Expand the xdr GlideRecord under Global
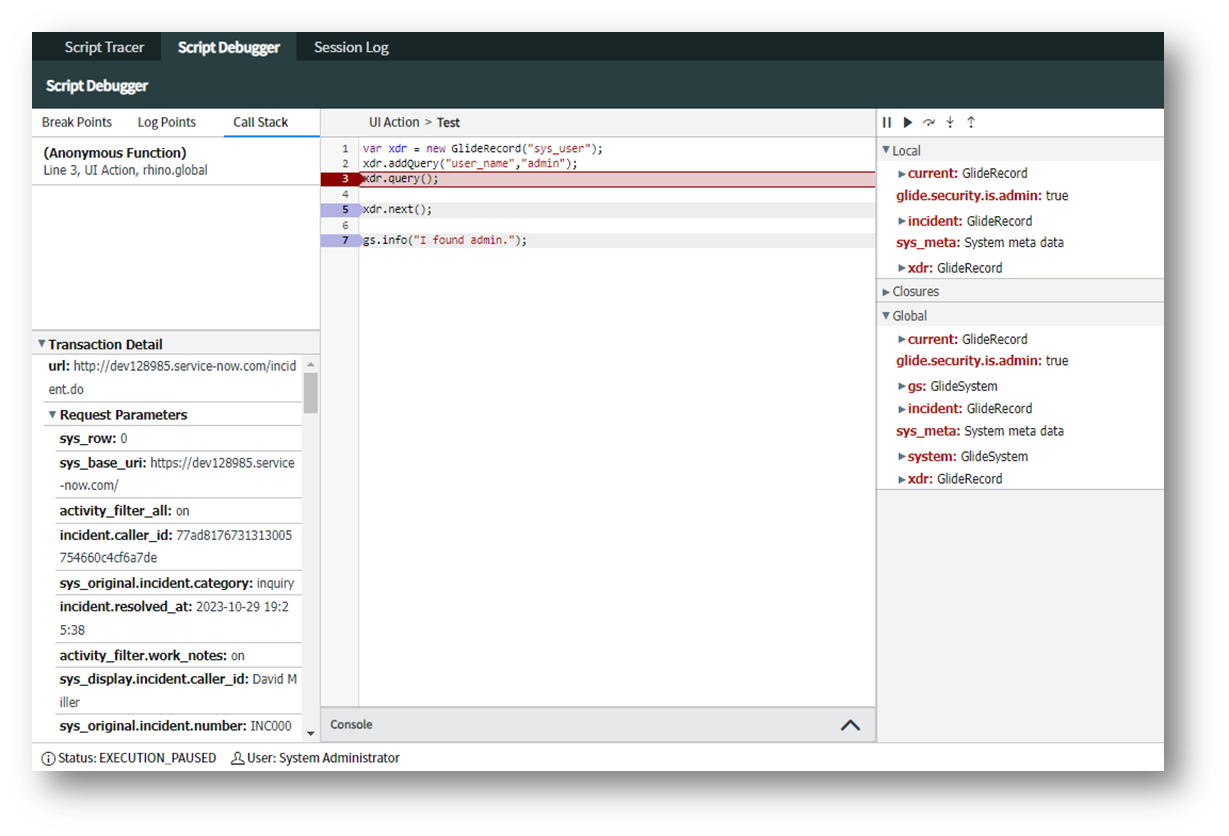Image resolution: width=1229 pixels, height=836 pixels. point(902,478)
